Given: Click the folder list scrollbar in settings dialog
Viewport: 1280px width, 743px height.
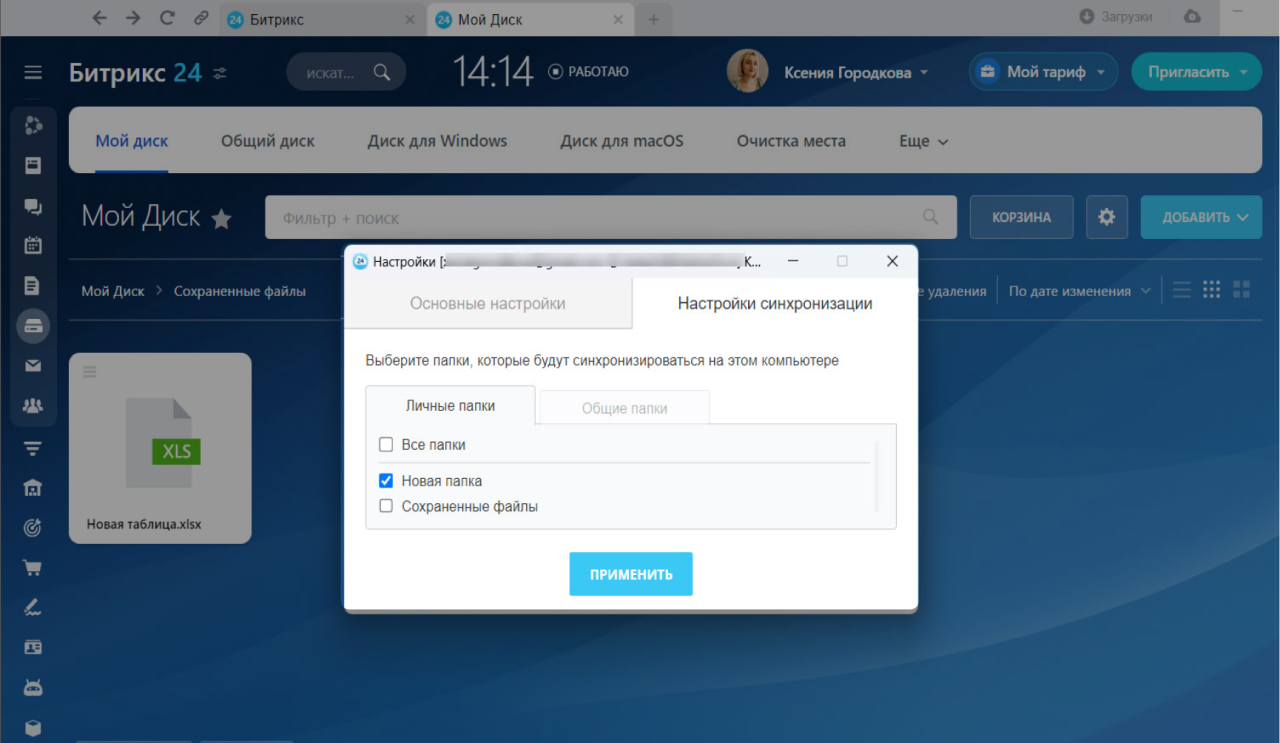Looking at the screenshot, I should [877, 476].
